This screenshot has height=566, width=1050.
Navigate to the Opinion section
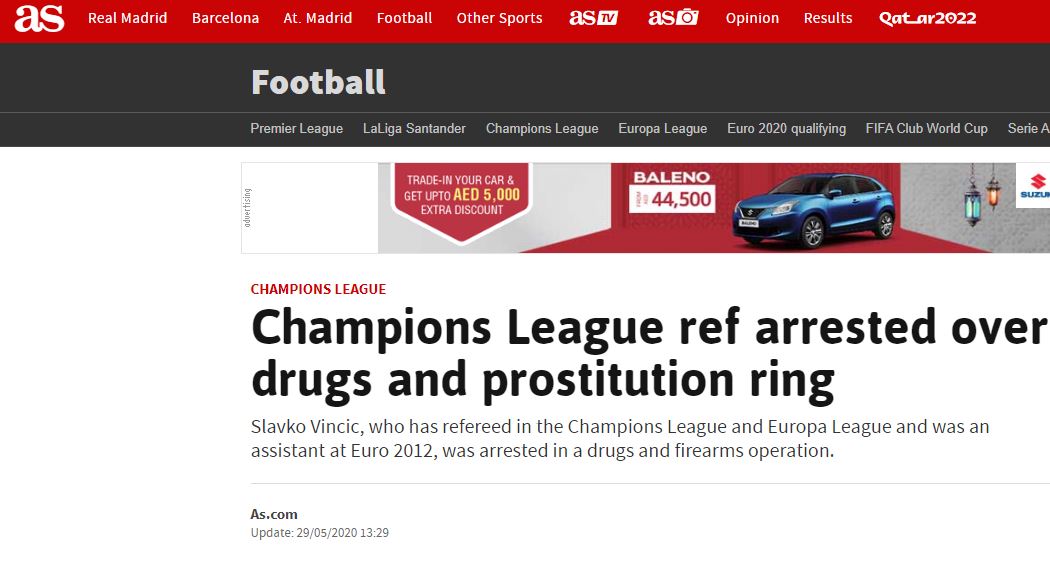[x=752, y=18]
